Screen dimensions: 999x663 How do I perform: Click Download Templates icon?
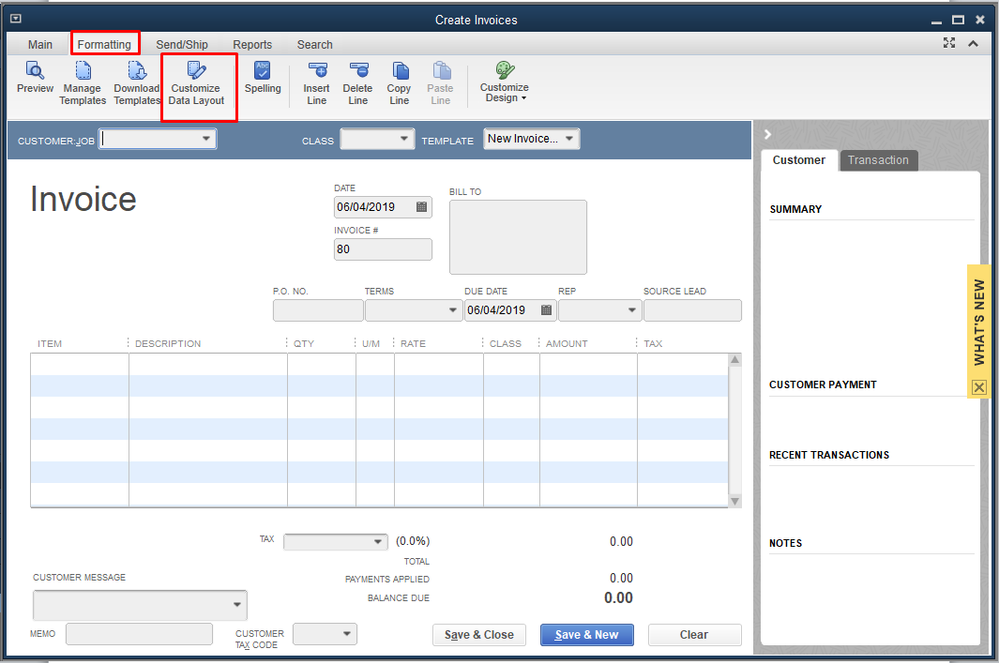(x=136, y=70)
